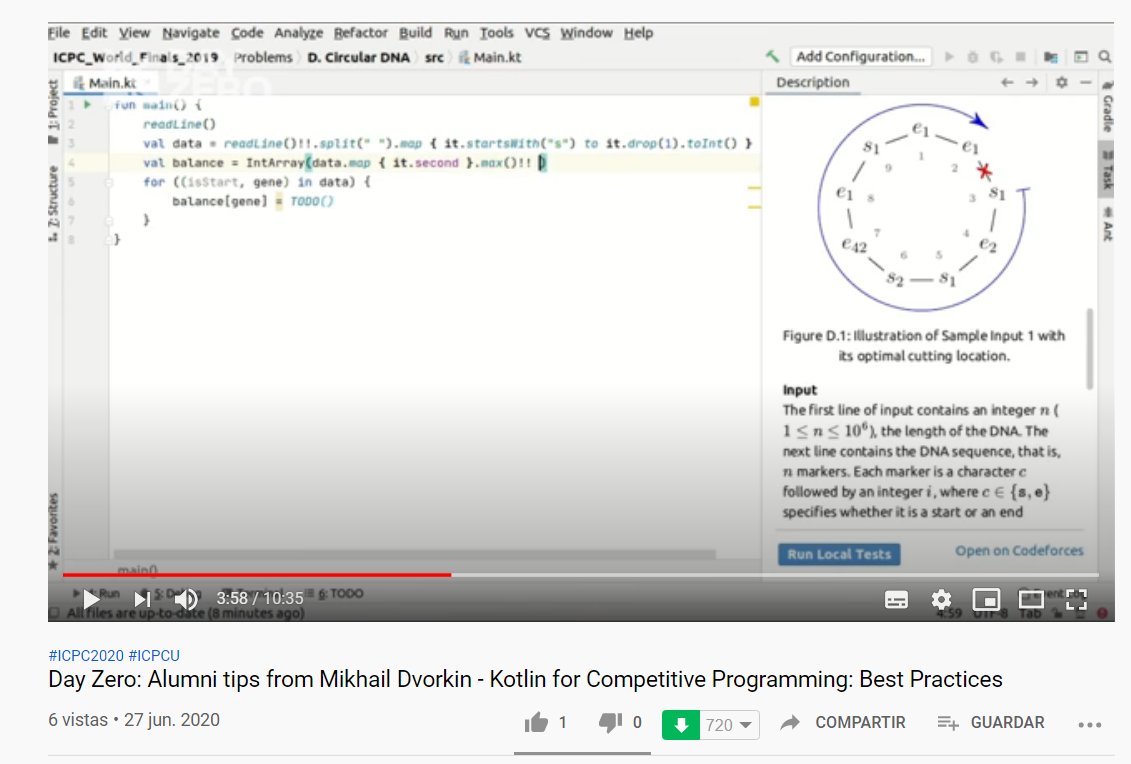Hide Description panel with minus icon
Image resolution: width=1131 pixels, height=764 pixels.
(x=1086, y=82)
